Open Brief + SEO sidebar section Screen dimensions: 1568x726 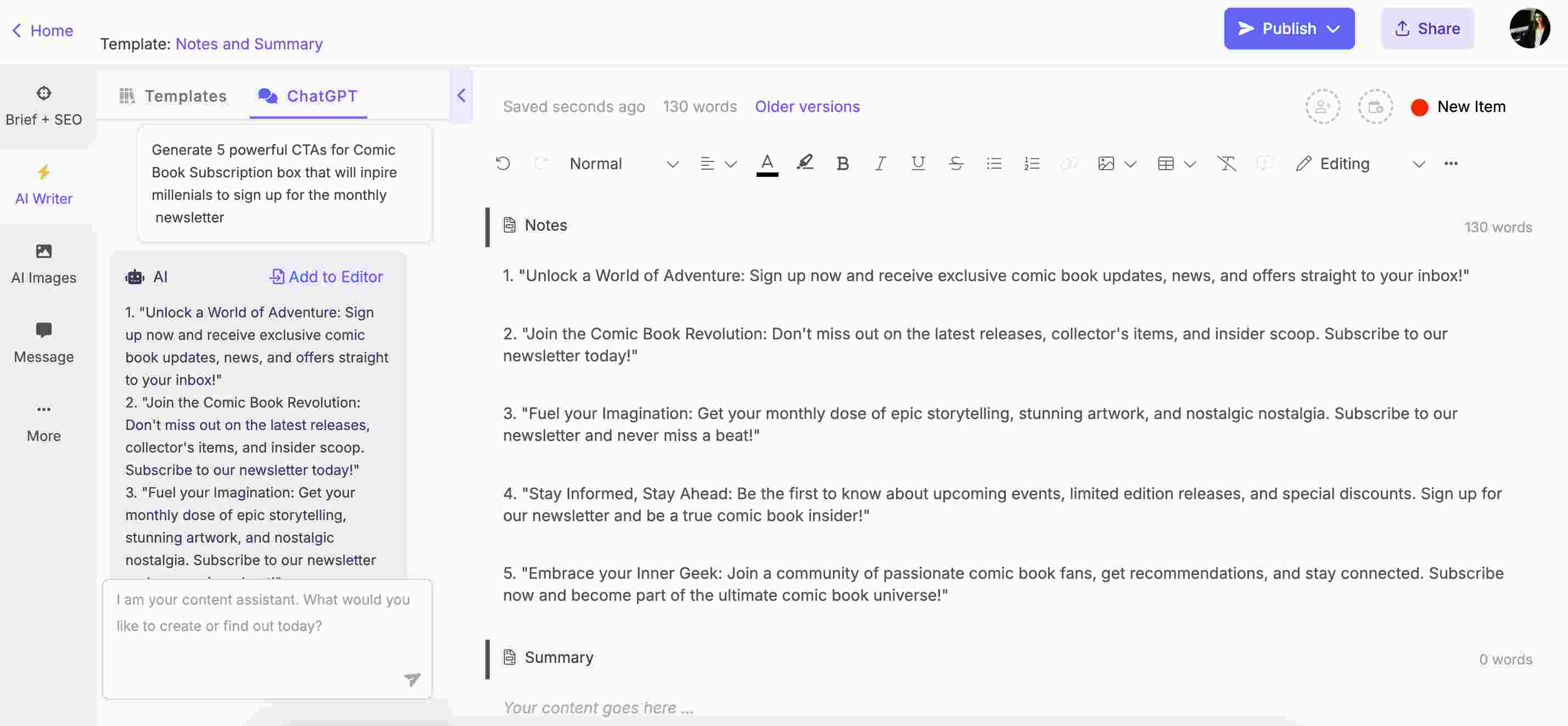44,106
